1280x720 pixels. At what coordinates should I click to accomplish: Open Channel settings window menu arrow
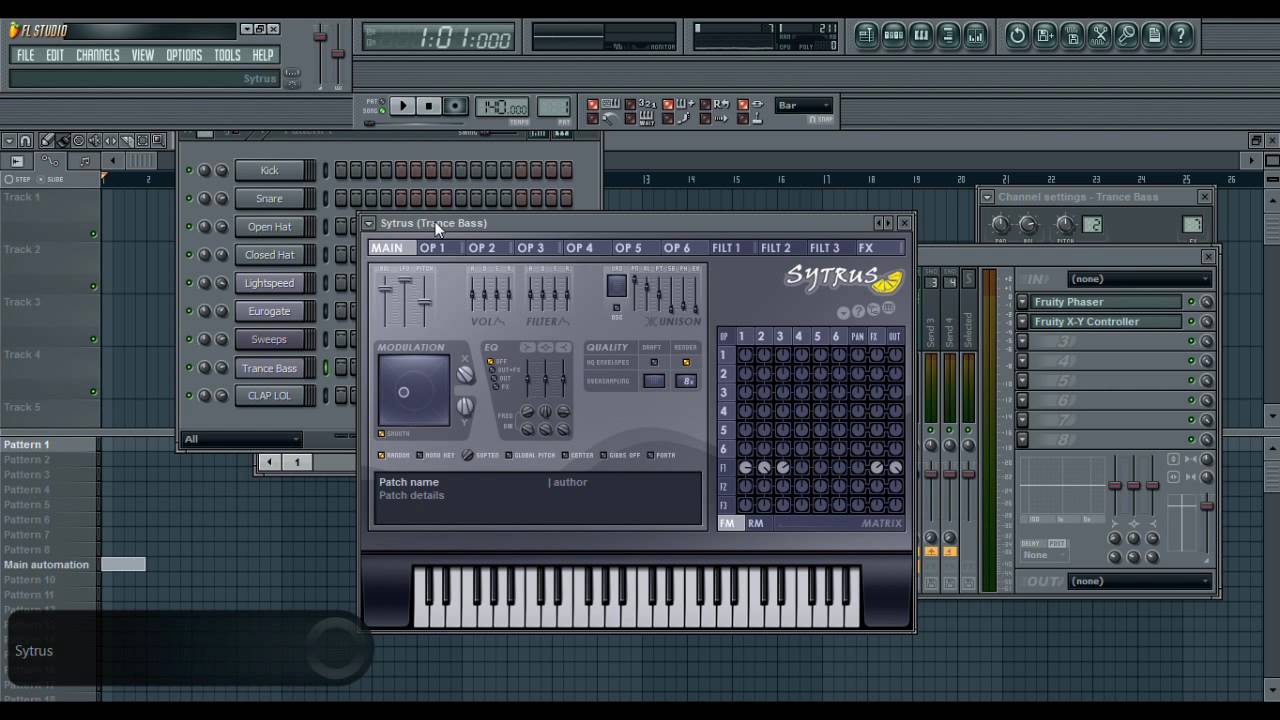click(987, 198)
